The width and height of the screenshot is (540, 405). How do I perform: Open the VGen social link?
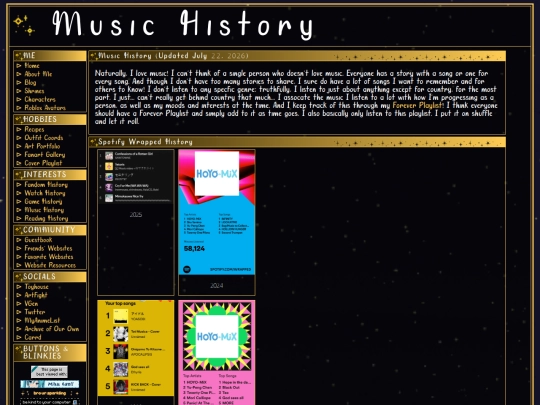(31, 303)
